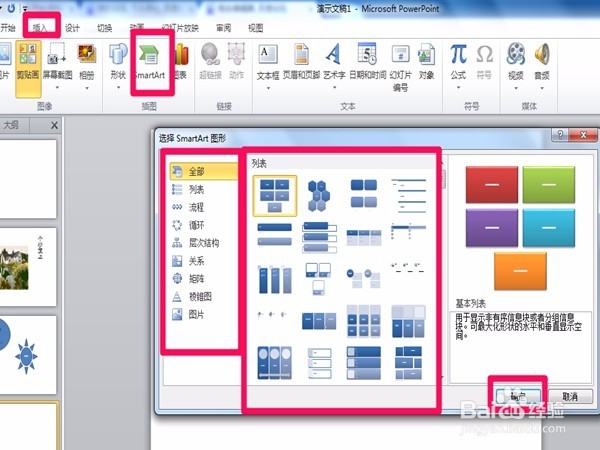Select the slide thumbnail with house photo
Image resolution: width=600 pixels, height=450 pixels.
[27, 267]
